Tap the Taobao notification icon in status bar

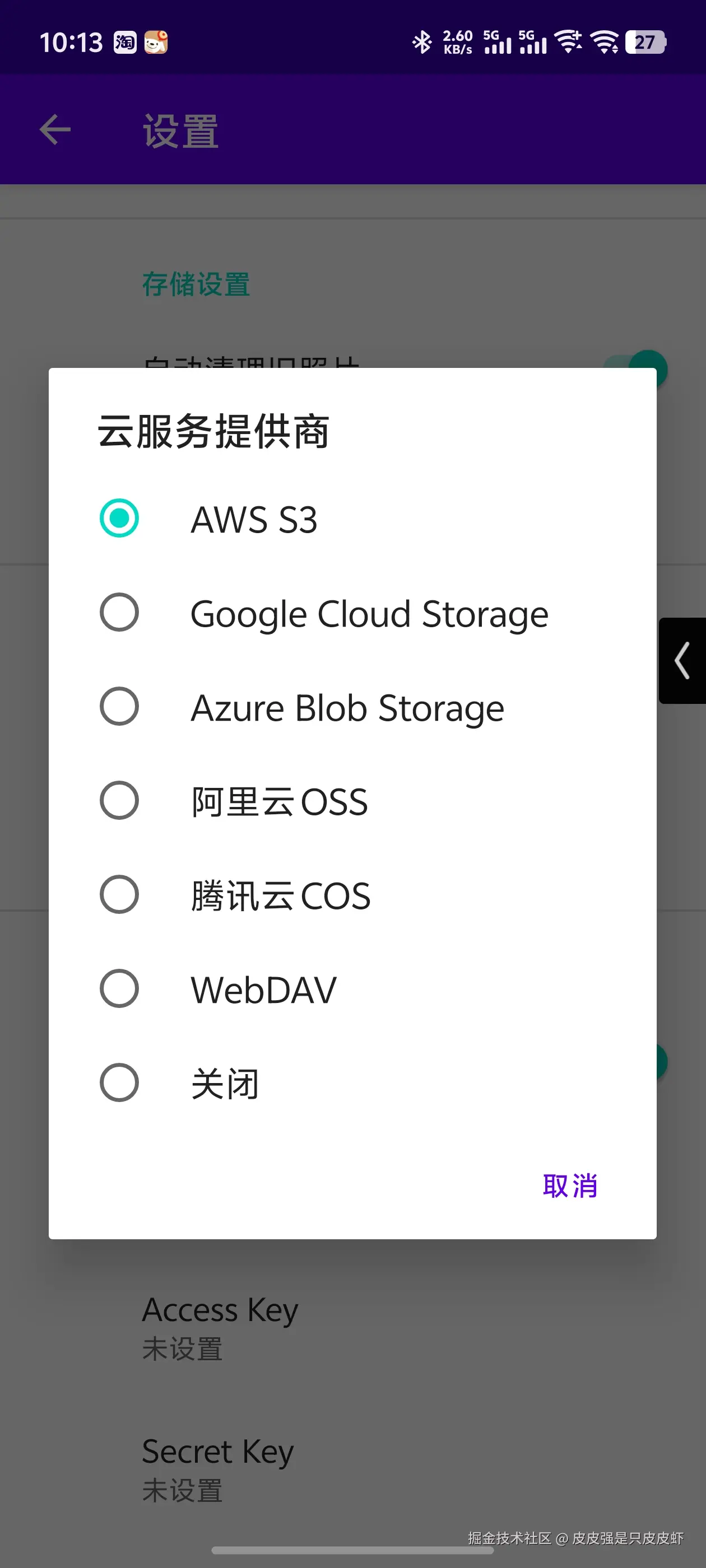125,42
